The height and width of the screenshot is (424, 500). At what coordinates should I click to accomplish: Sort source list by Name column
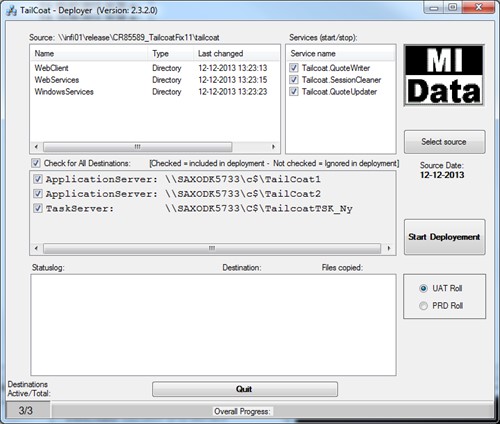click(x=89, y=54)
